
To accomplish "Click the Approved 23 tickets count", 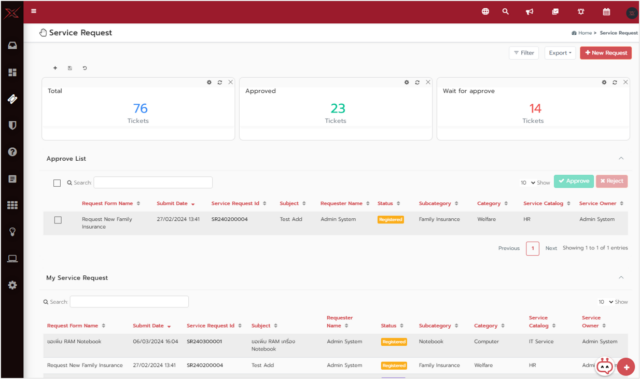I will click(x=338, y=109).
